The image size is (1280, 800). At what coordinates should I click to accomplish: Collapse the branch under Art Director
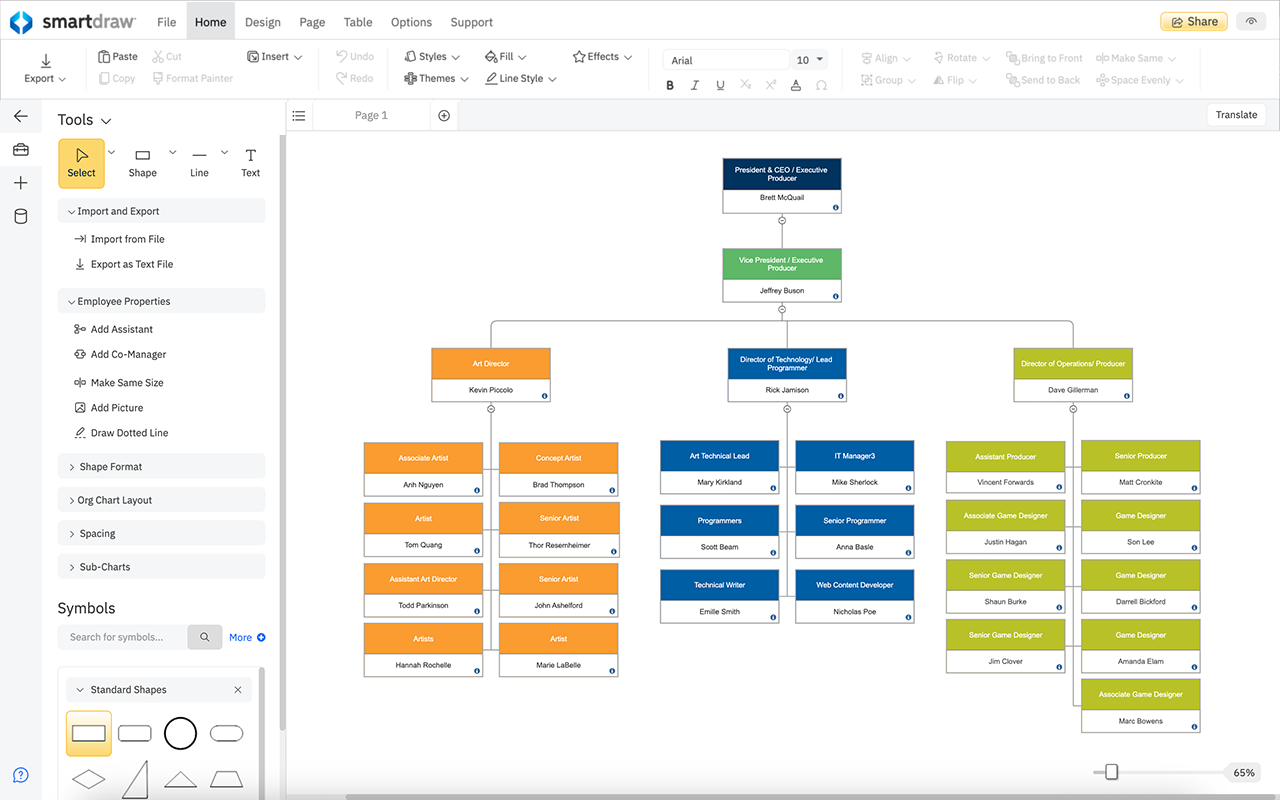491,409
